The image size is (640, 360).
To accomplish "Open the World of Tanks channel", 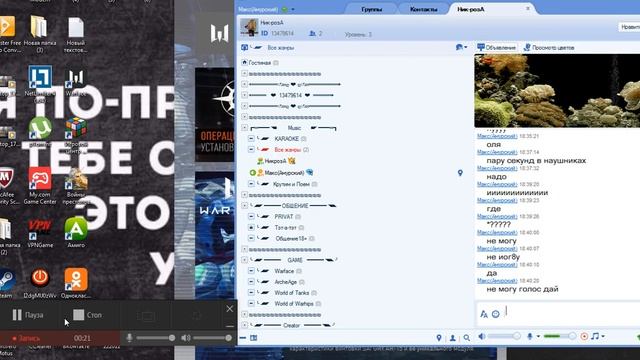I will (291, 293).
